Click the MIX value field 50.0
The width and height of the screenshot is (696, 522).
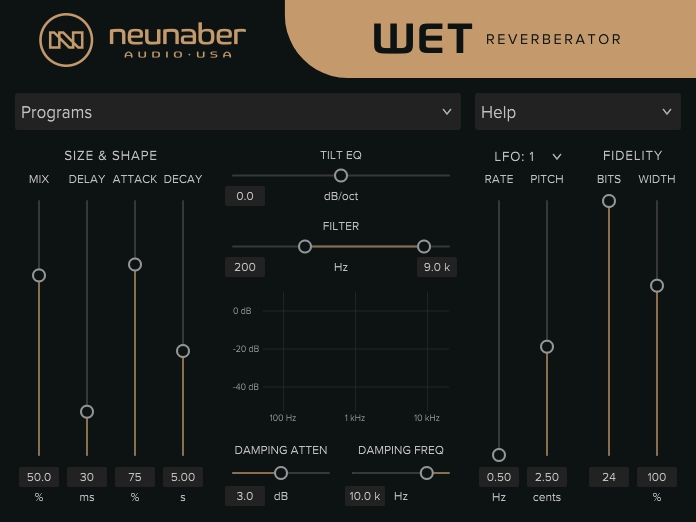[x=39, y=477]
